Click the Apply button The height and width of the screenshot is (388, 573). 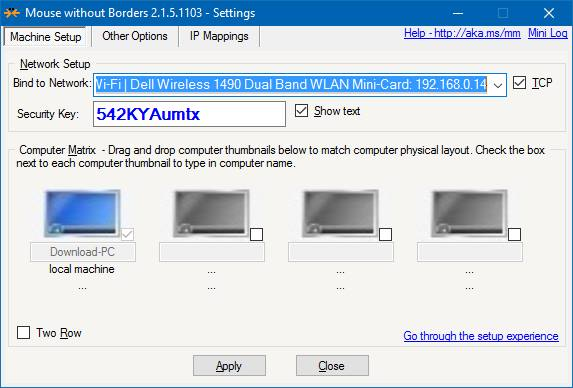tap(229, 366)
